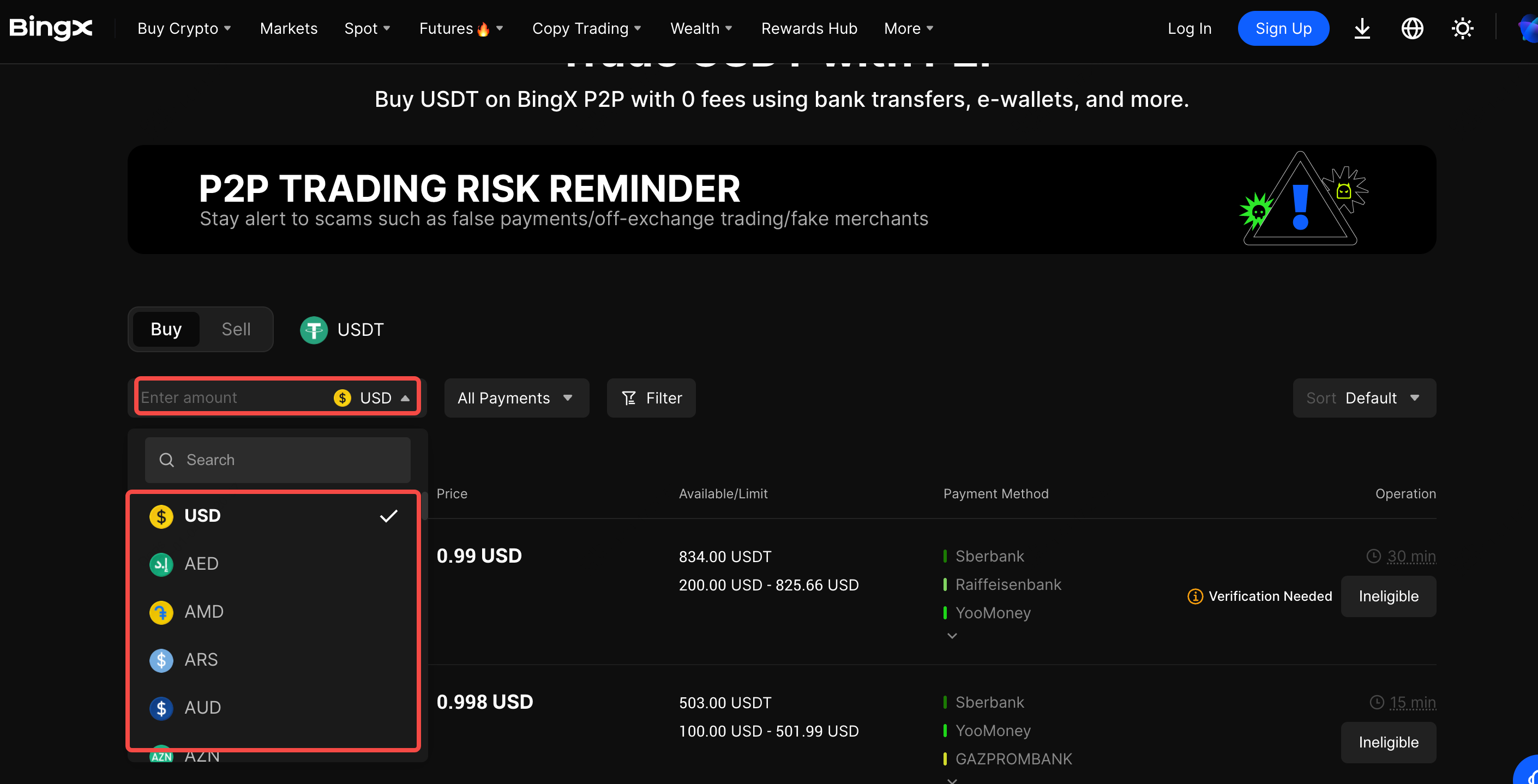
Task: Click the currency list scrollbar
Action: [x=424, y=506]
